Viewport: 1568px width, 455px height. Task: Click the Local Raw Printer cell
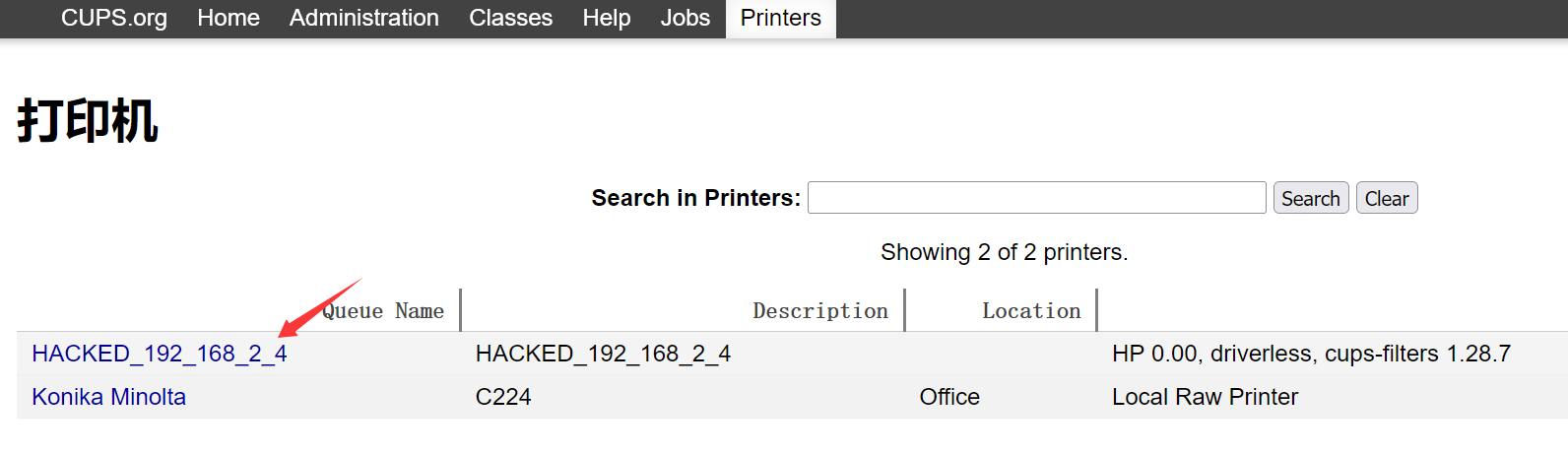pos(1205,397)
